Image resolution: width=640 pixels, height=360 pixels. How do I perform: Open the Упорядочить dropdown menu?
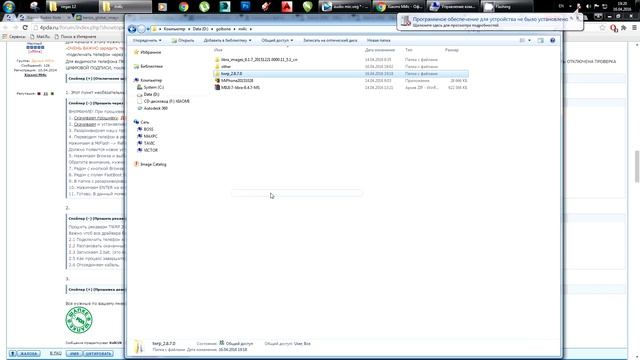click(147, 40)
